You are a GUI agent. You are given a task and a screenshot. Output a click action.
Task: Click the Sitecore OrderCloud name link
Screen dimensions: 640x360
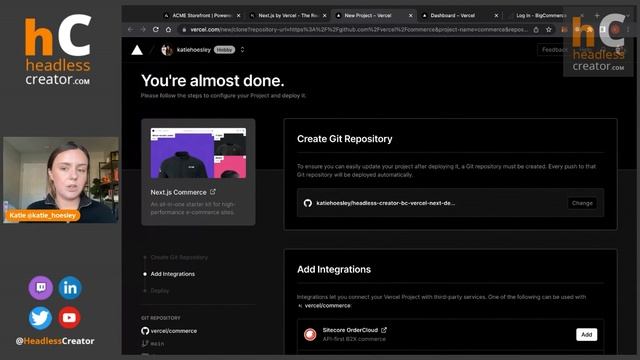[x=350, y=330]
